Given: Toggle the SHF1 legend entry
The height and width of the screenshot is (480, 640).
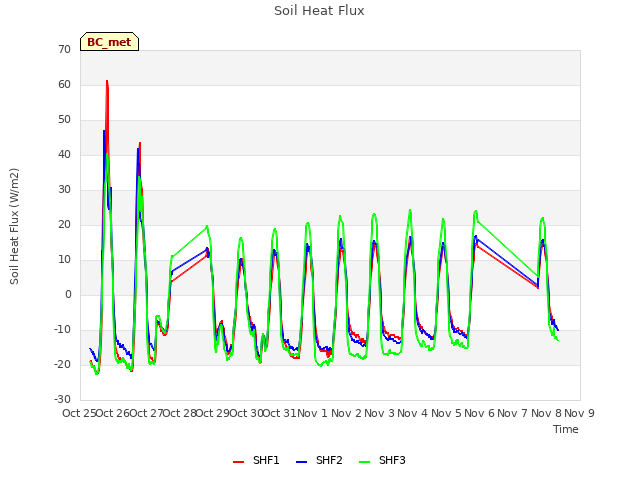Looking at the screenshot, I should pos(256,460).
